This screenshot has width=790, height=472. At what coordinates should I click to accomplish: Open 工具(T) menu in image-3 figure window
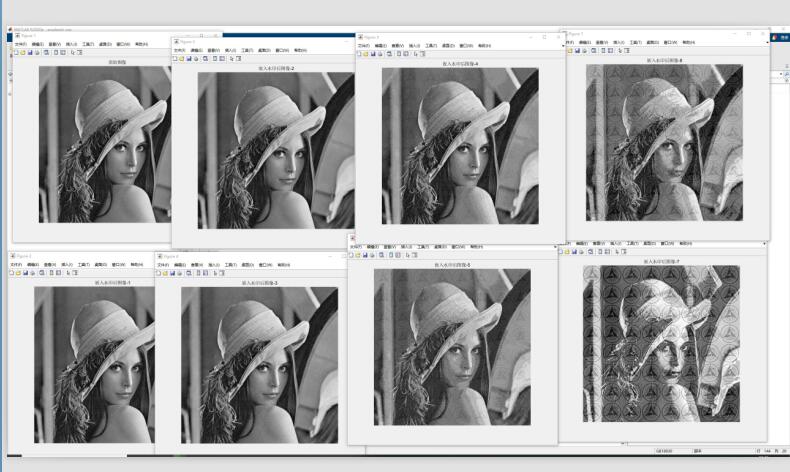pos(231,265)
